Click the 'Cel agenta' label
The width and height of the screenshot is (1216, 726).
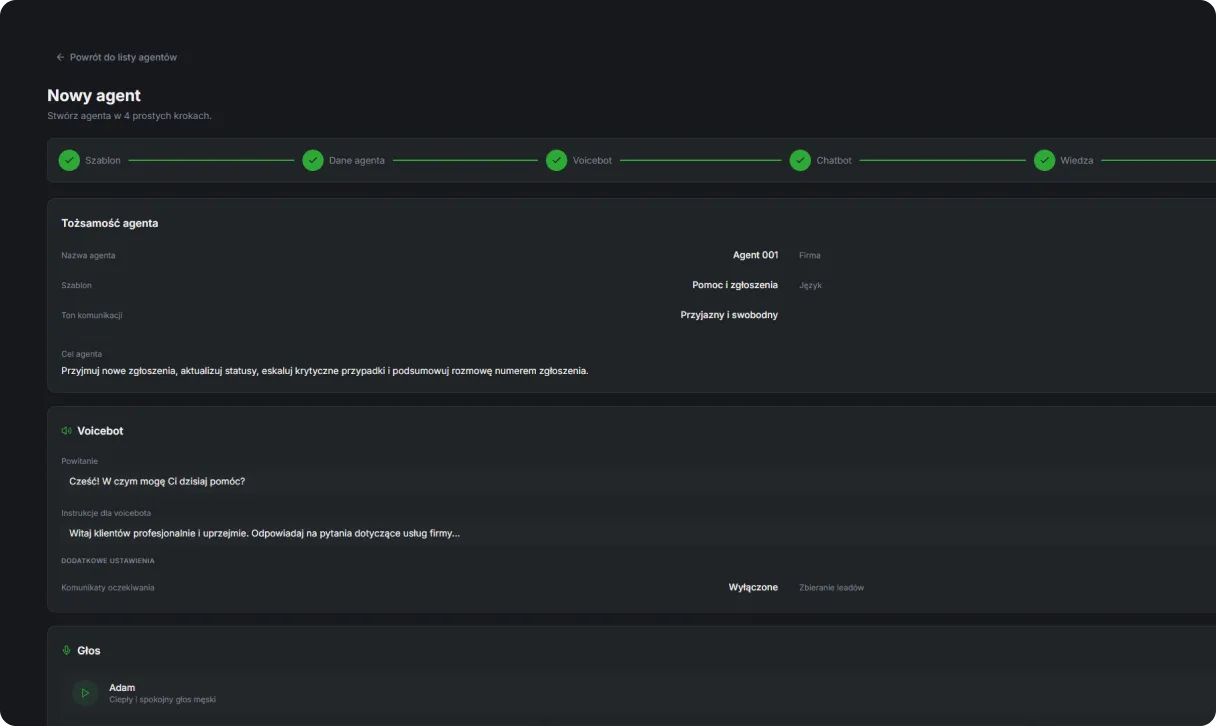click(x=82, y=354)
